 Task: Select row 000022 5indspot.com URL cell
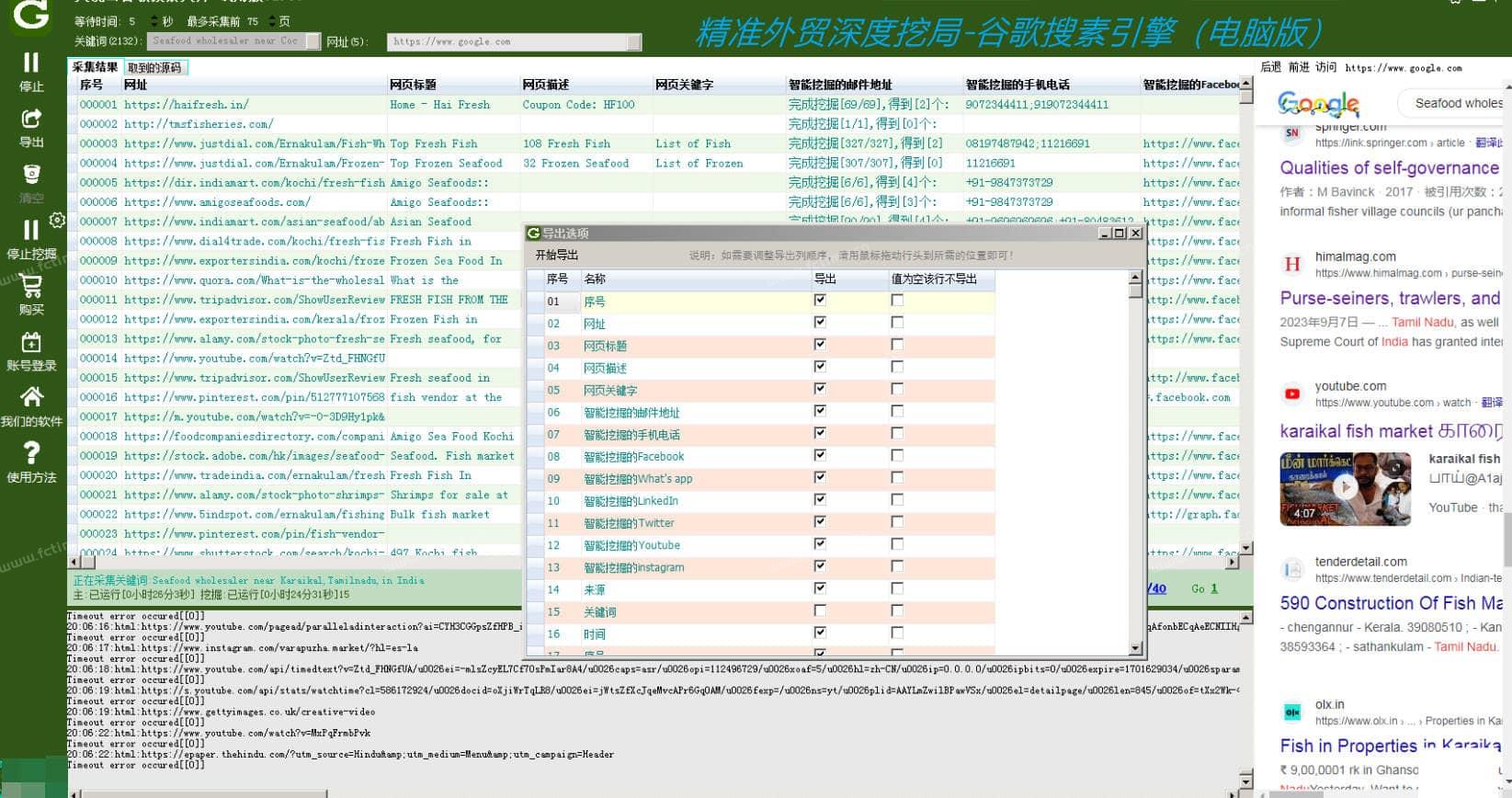(254, 515)
